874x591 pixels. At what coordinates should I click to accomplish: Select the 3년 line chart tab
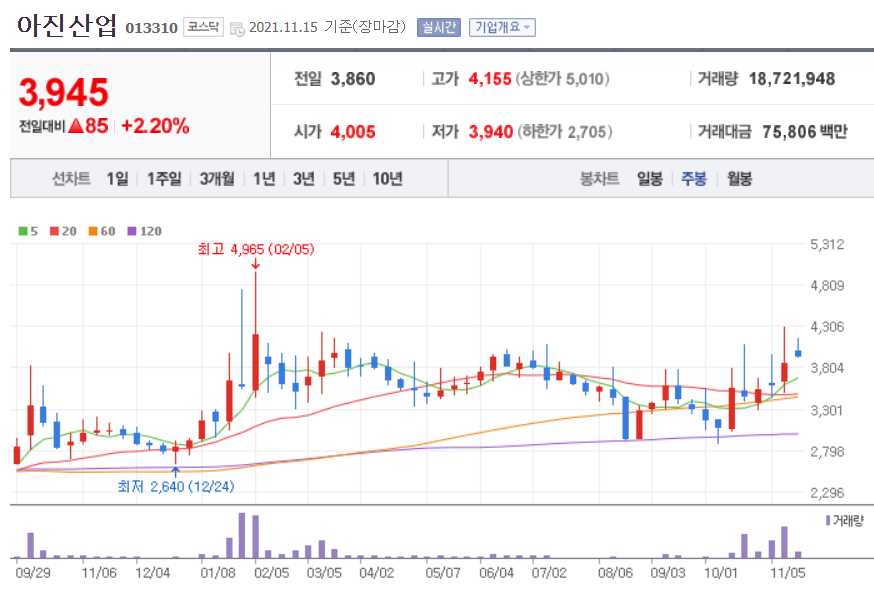[304, 179]
